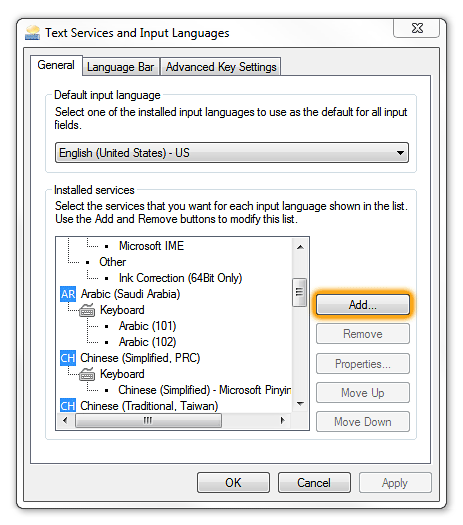Close the Text Services dialog window
463x525 pixels.
tap(417, 28)
